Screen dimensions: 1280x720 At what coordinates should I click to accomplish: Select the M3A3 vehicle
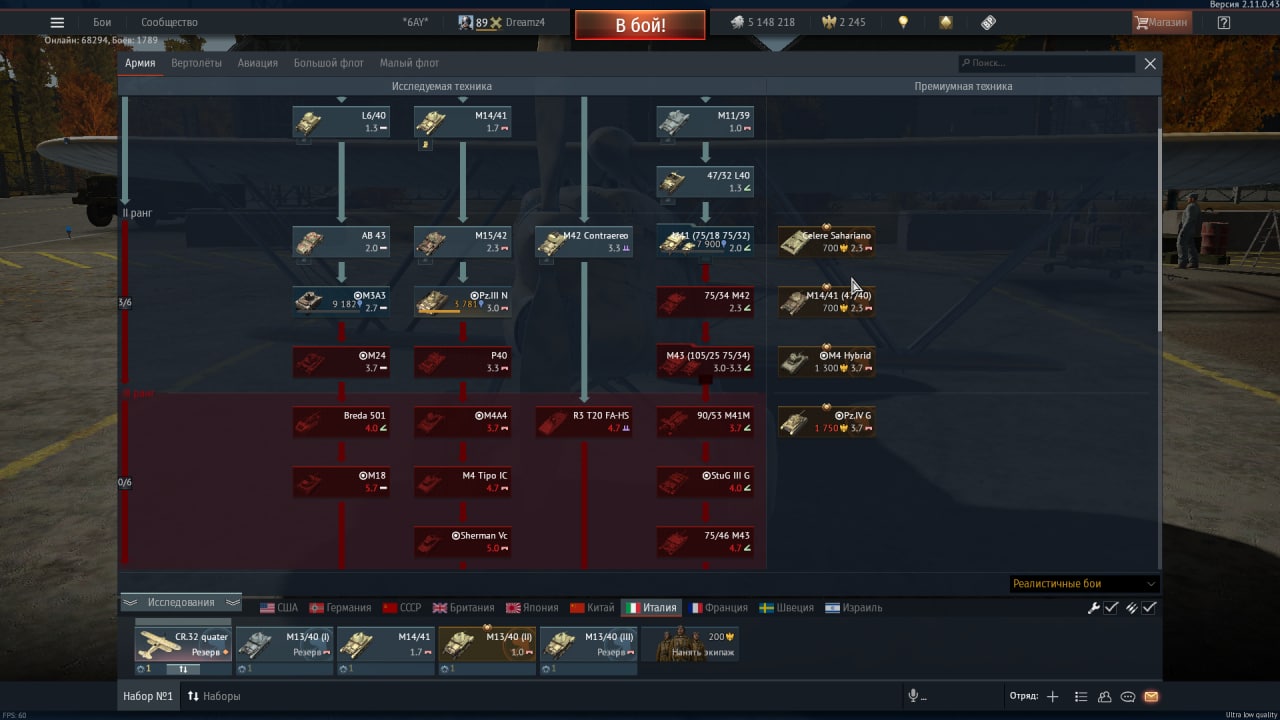(341, 302)
